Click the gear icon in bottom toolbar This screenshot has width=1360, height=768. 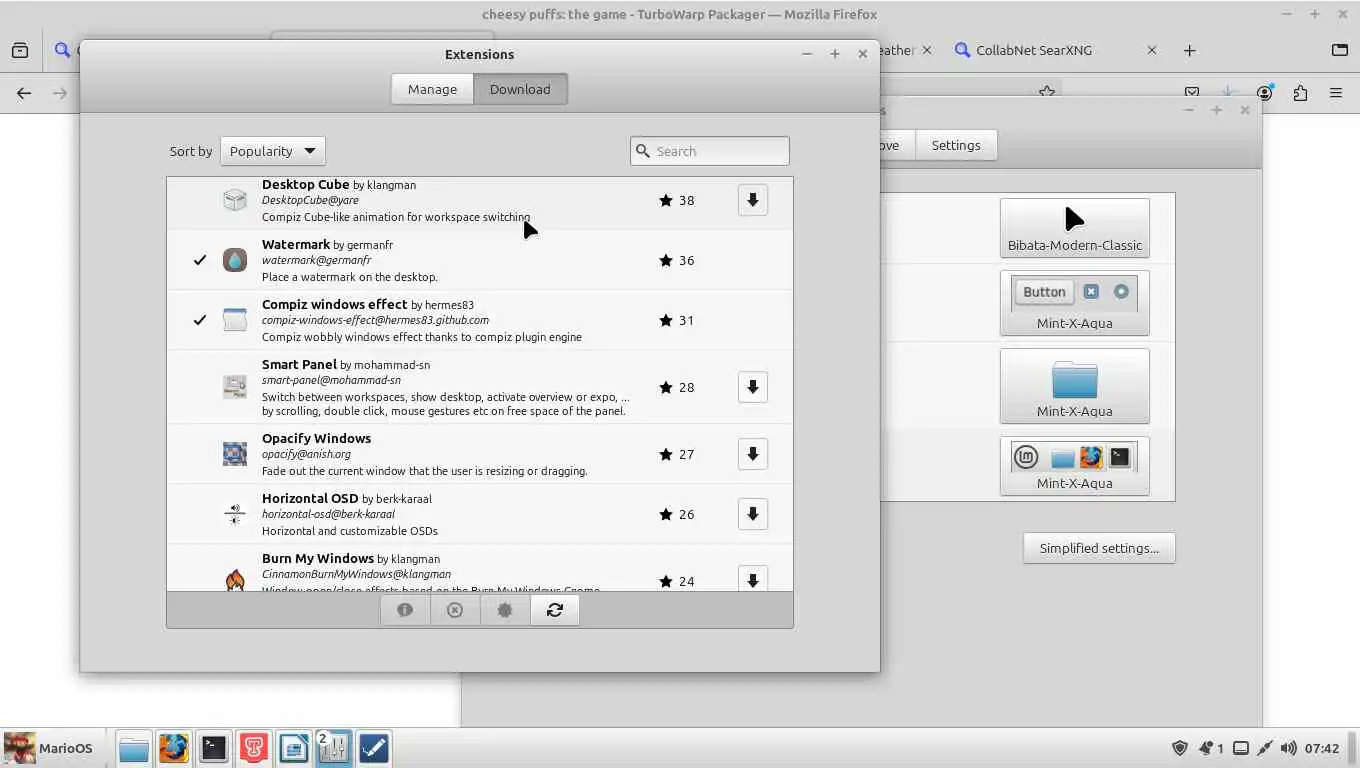pos(505,610)
